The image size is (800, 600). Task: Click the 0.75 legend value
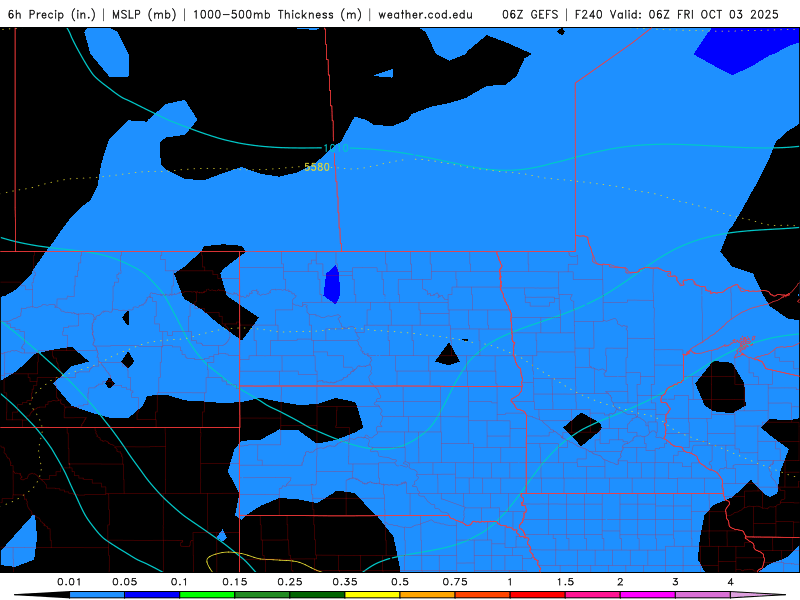coord(455,582)
